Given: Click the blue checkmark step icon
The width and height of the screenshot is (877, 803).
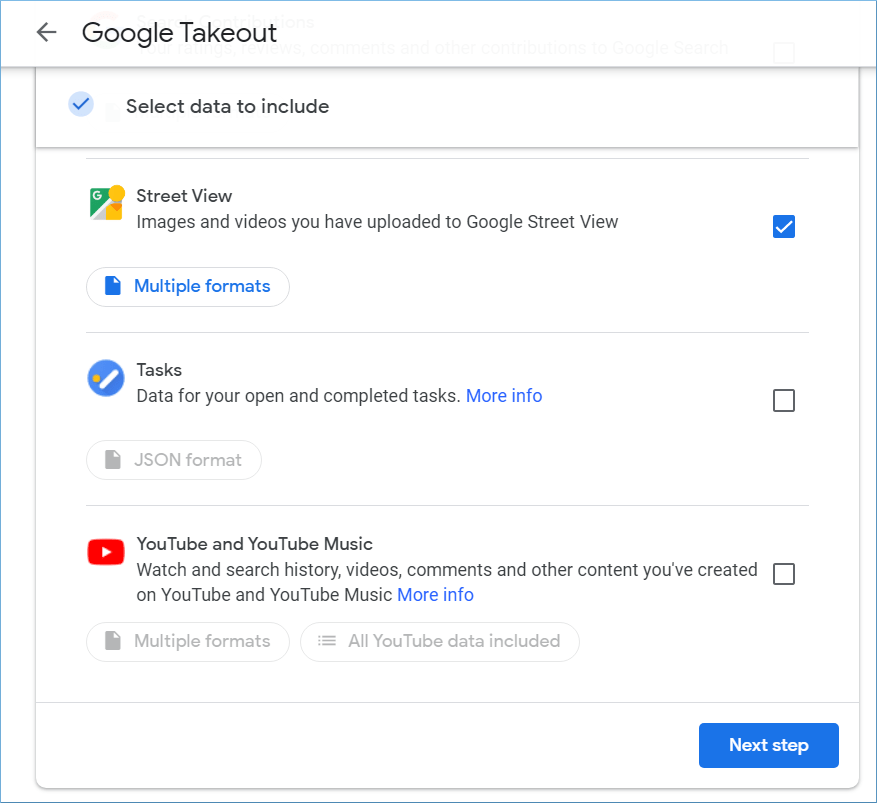Looking at the screenshot, I should (x=81, y=104).
